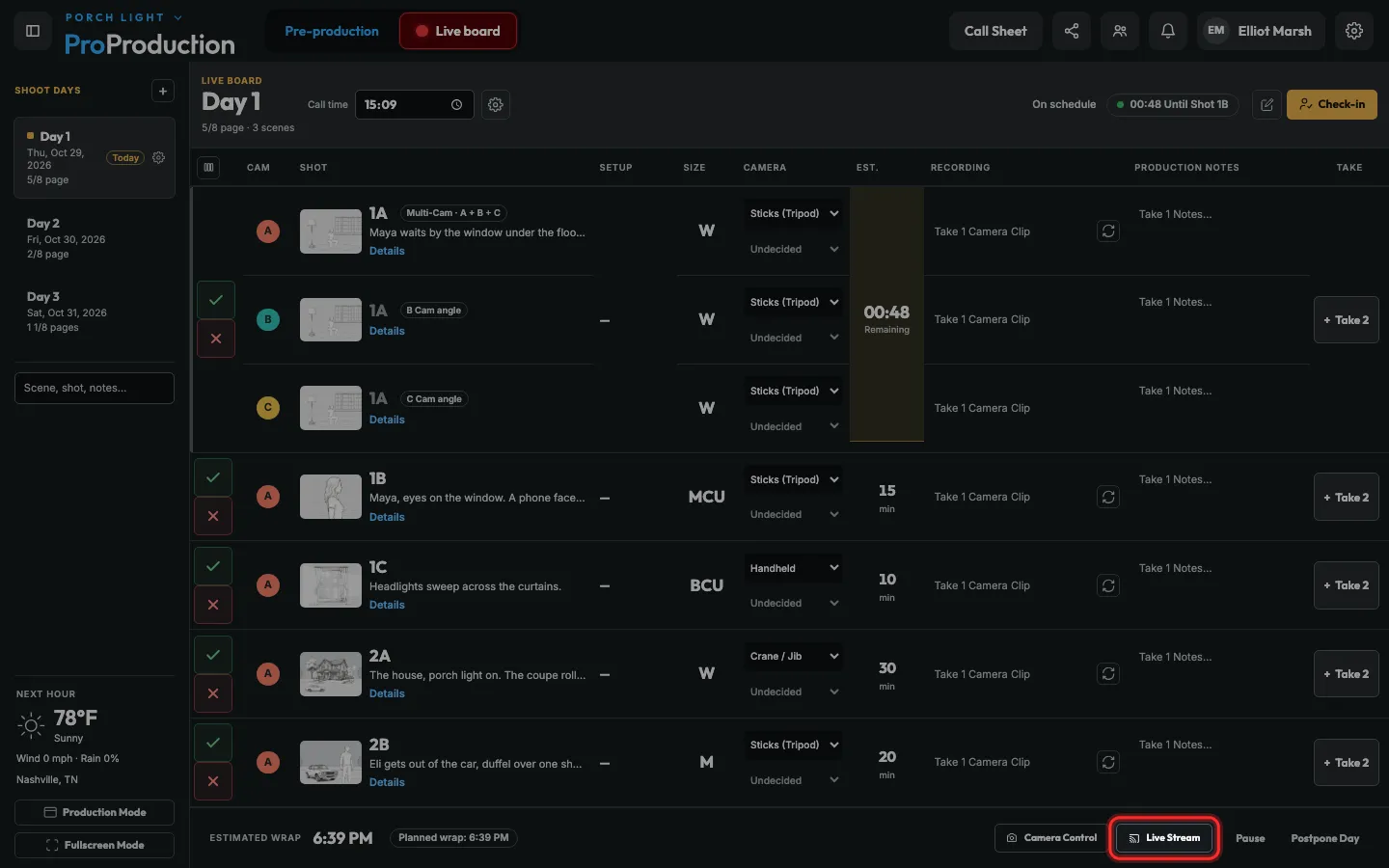Switch to the Pre-production tab
This screenshot has width=1389, height=868.
332,31
